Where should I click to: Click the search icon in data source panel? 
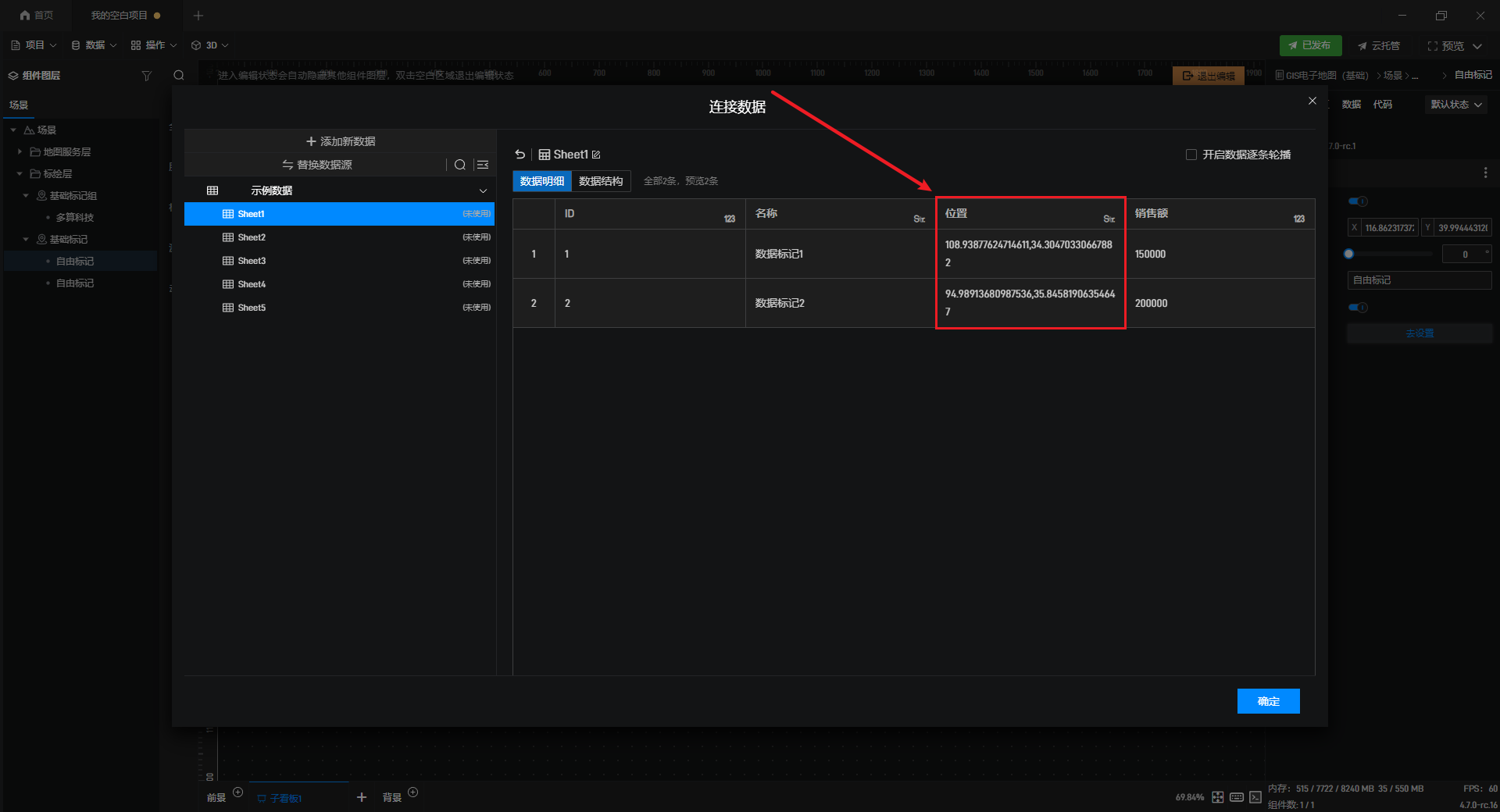[460, 165]
